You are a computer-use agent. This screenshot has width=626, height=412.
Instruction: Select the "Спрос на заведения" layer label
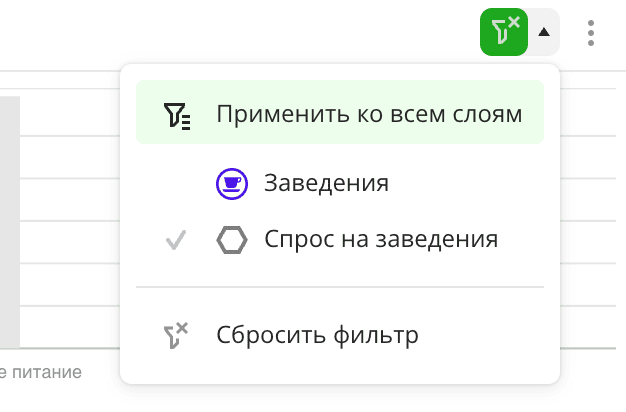pyautogui.click(x=381, y=240)
